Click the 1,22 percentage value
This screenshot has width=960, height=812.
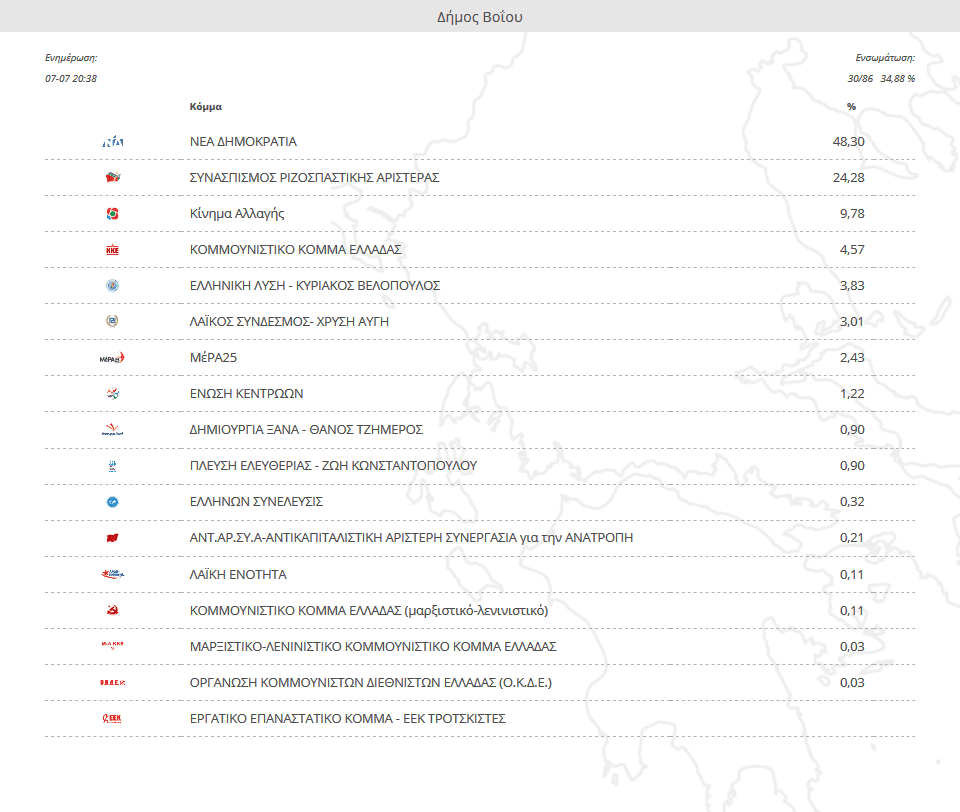[852, 394]
